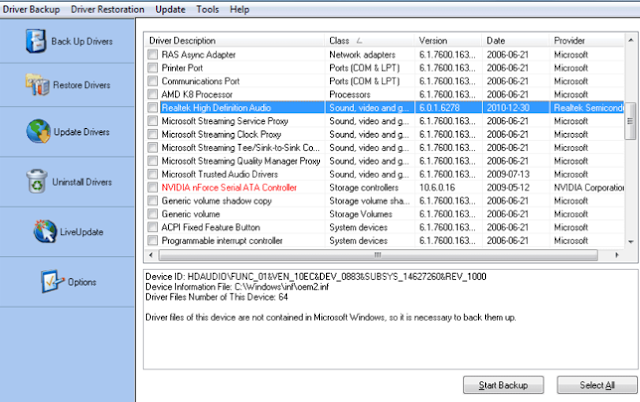640x402 pixels.
Task: Launch the LiveUpdate globe icon
Action: 45,231
